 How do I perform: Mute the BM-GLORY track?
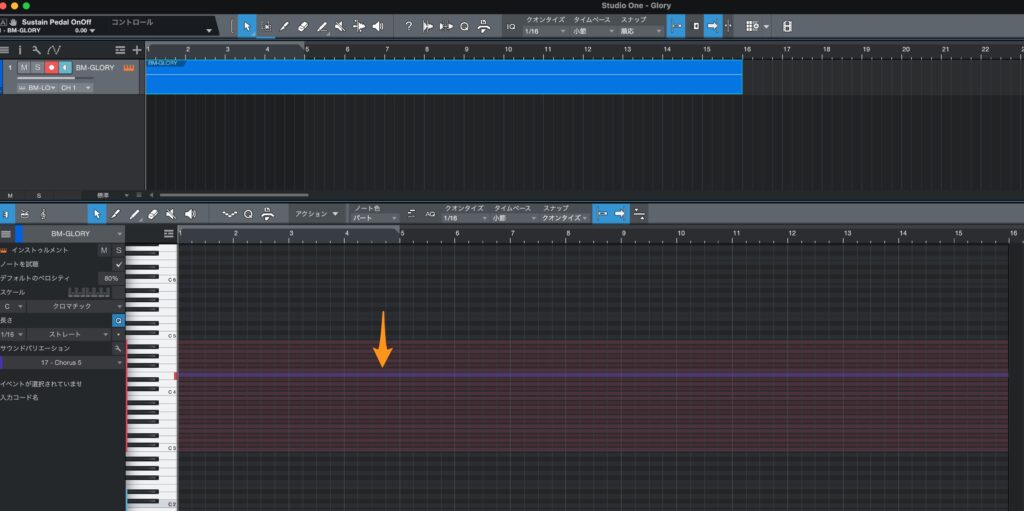tap(24, 67)
